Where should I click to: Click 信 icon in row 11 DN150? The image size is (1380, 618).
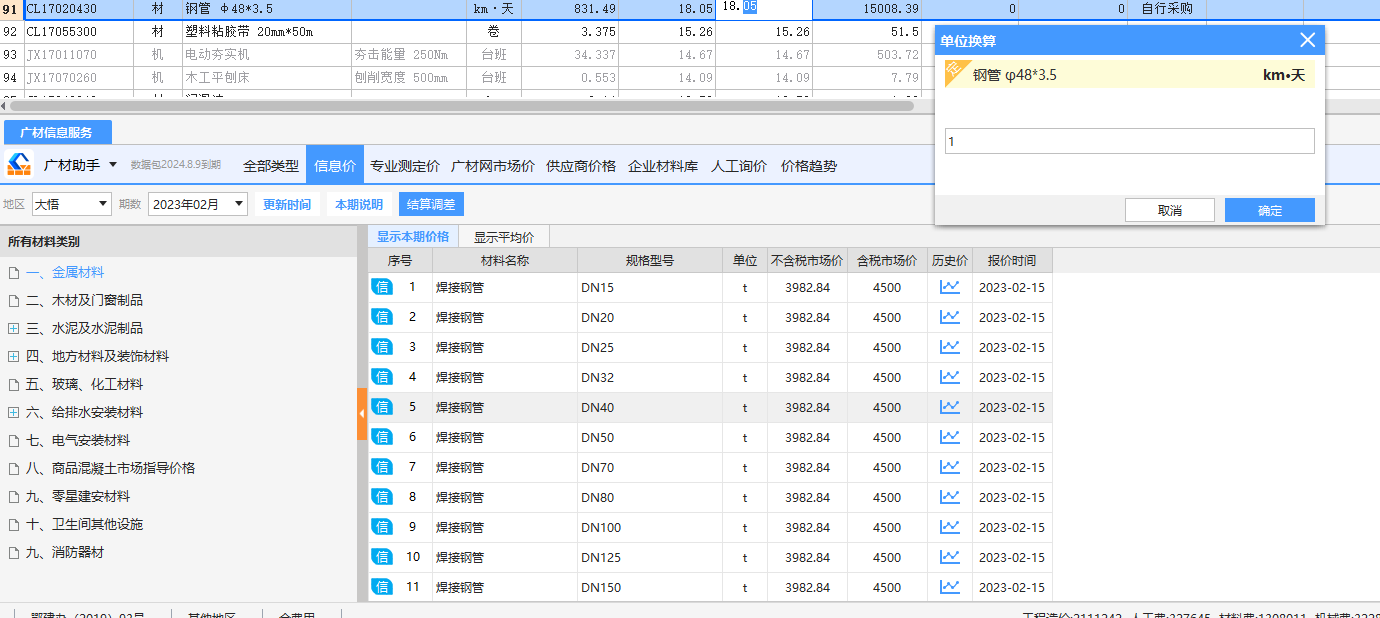coord(382,587)
